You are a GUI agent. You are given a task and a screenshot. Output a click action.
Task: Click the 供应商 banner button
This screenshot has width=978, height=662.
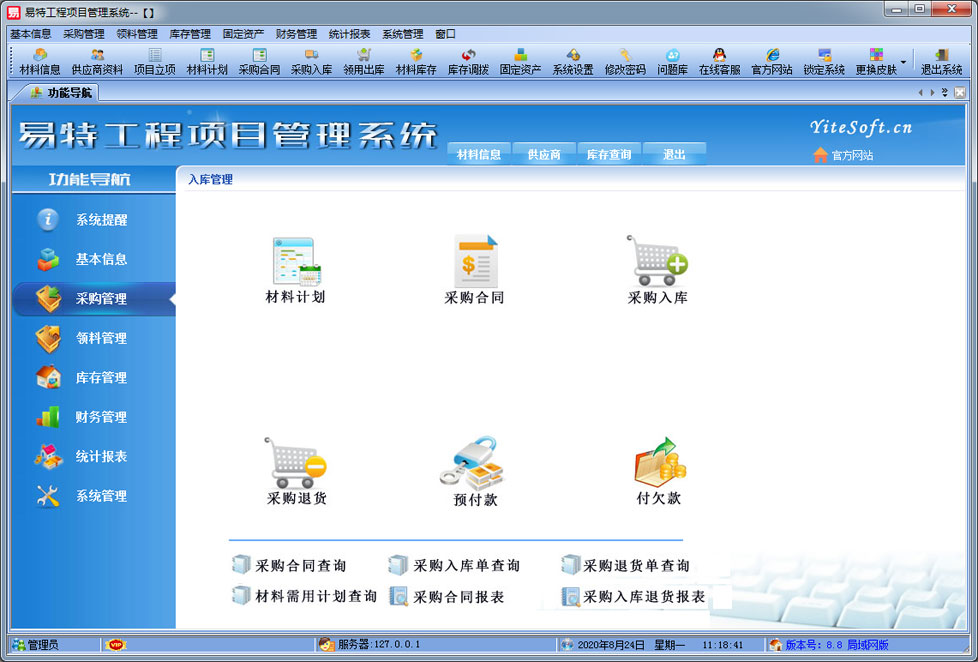(544, 155)
